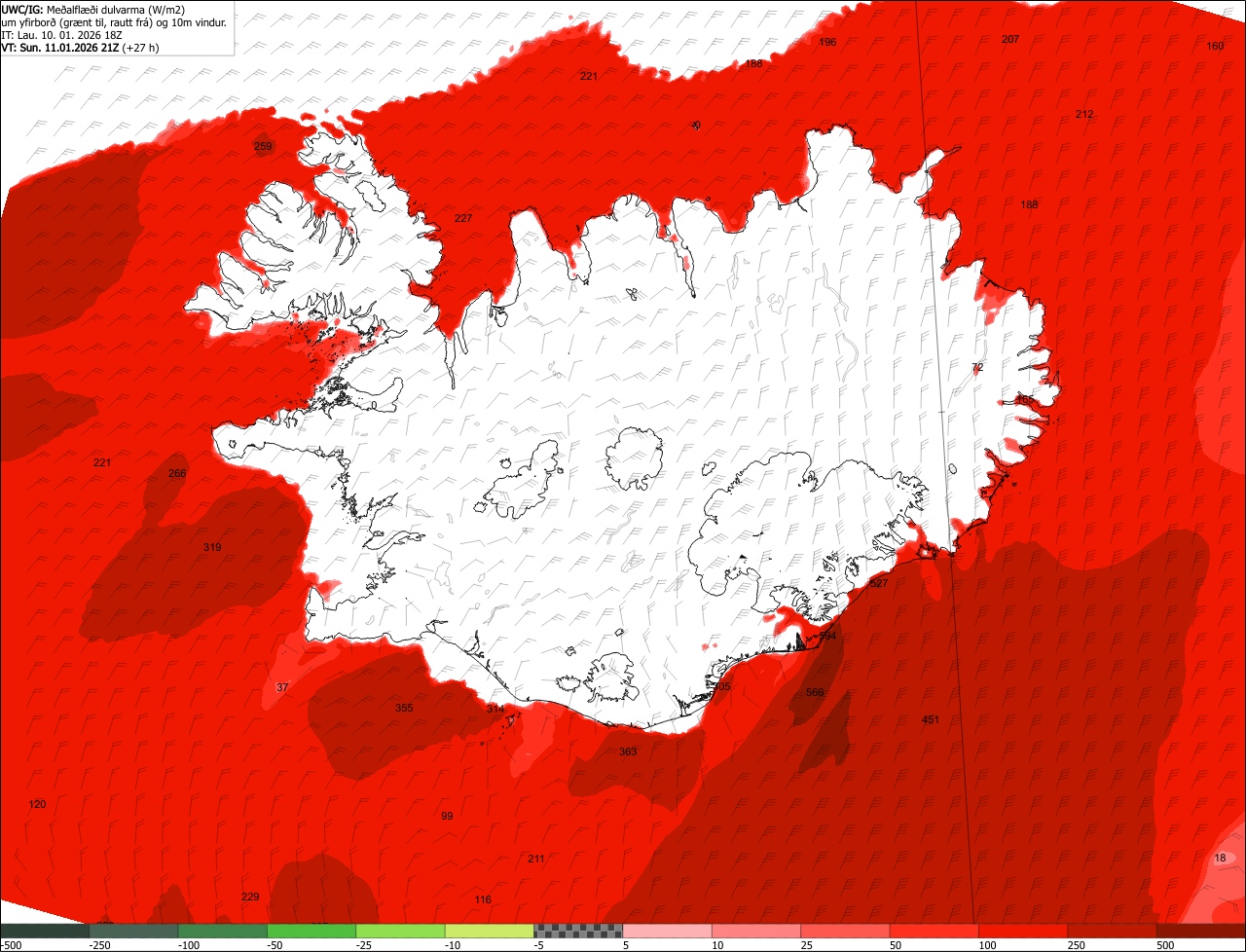Click the map value 99
Viewport: 1246px width, 952px height.
pyautogui.click(x=447, y=816)
